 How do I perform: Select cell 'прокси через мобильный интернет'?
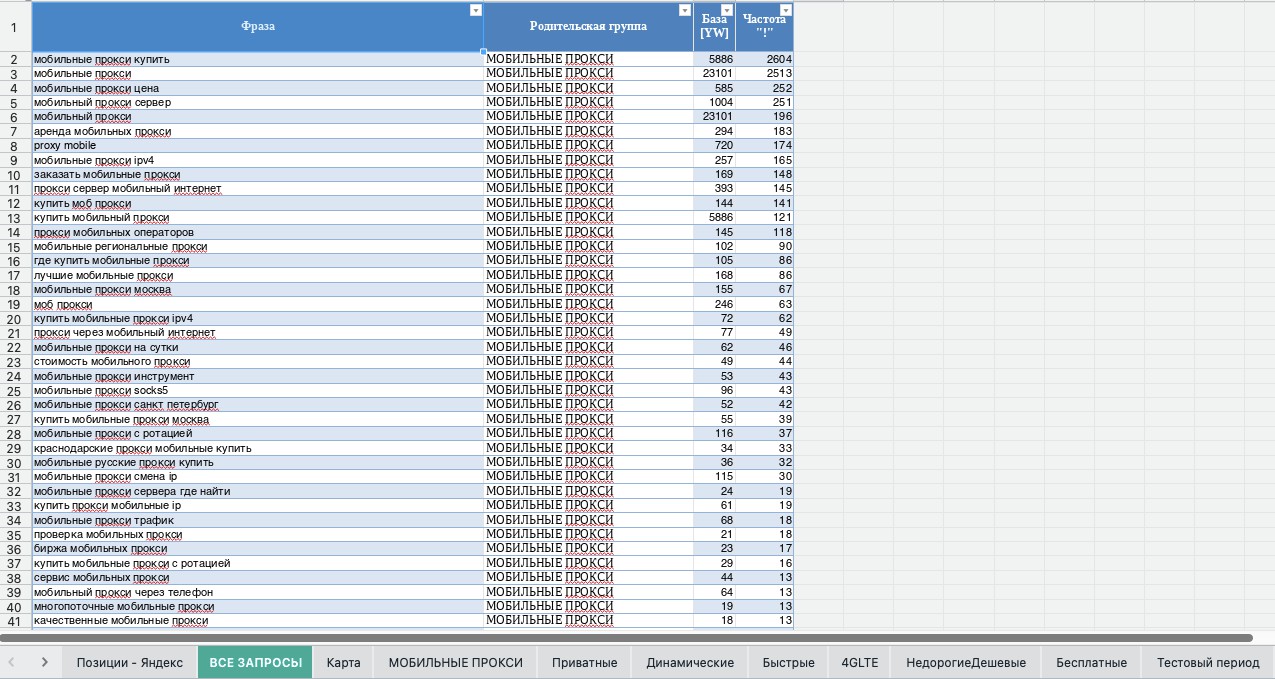(x=258, y=332)
